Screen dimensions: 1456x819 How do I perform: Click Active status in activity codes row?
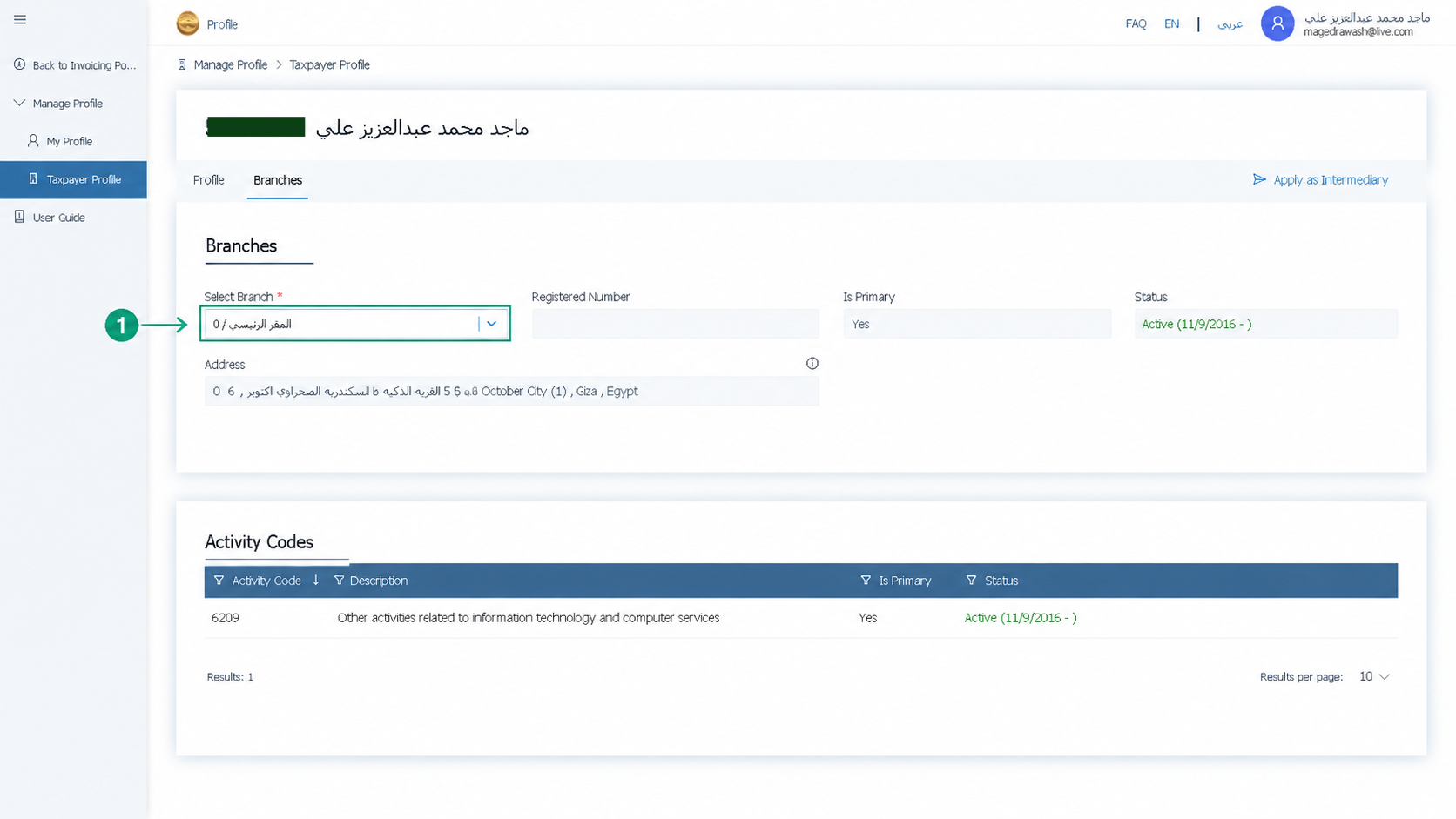pos(1020,618)
